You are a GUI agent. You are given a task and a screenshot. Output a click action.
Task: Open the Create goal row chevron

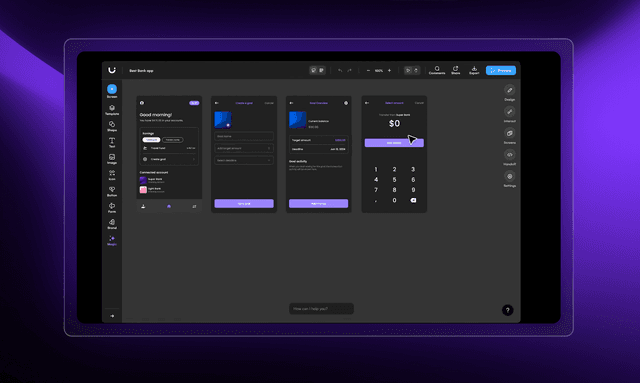(x=193, y=159)
